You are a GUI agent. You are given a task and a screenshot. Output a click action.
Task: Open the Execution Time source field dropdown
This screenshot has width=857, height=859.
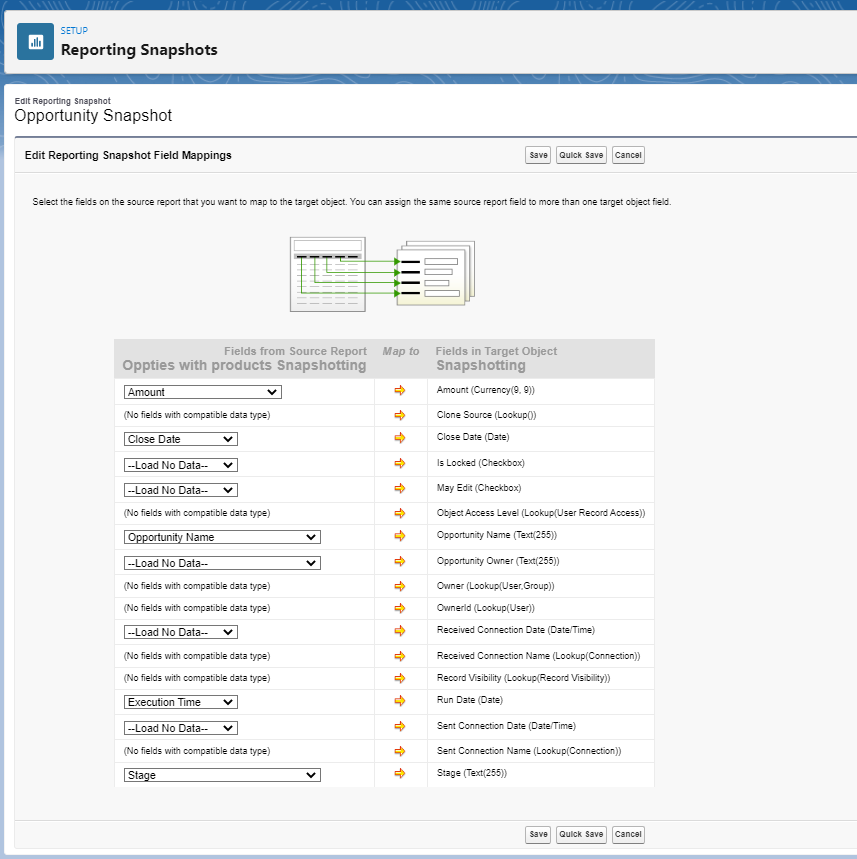click(x=181, y=702)
